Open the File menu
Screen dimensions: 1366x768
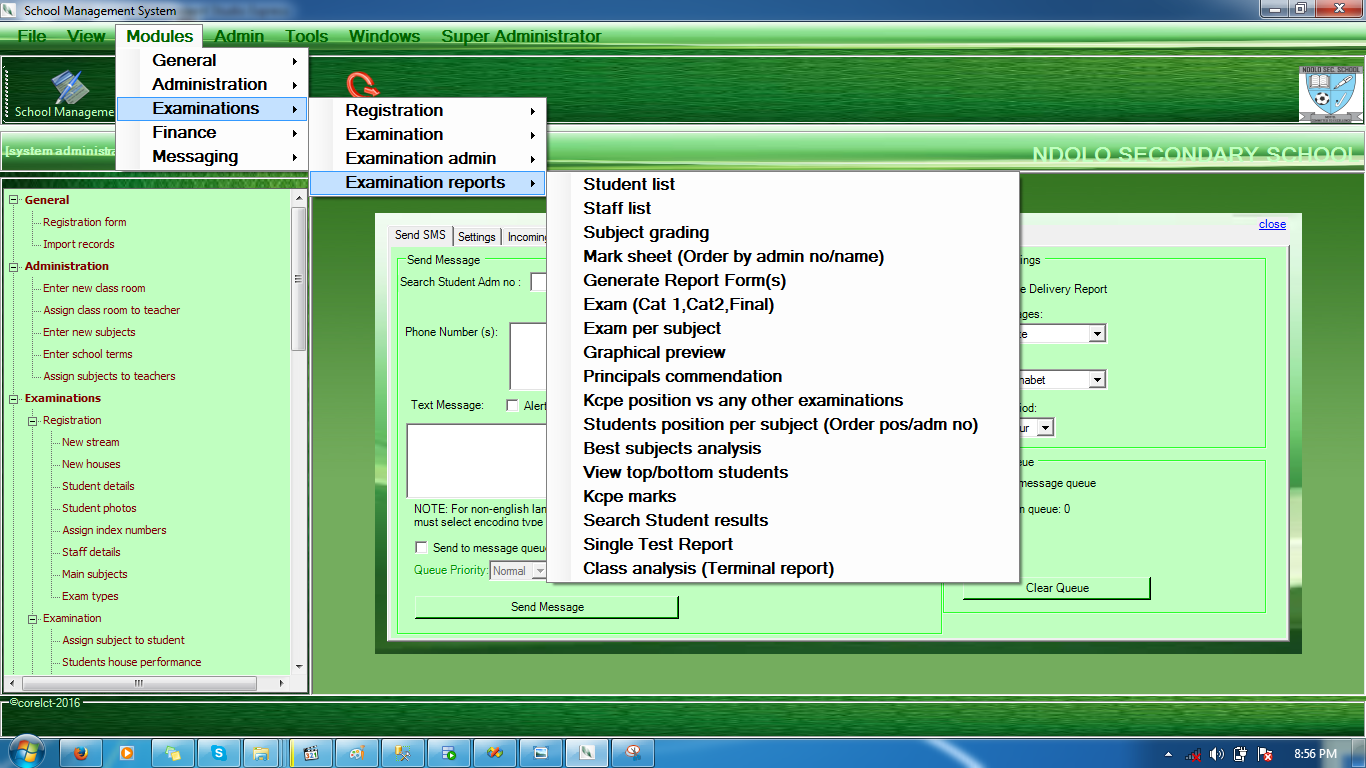click(32, 36)
